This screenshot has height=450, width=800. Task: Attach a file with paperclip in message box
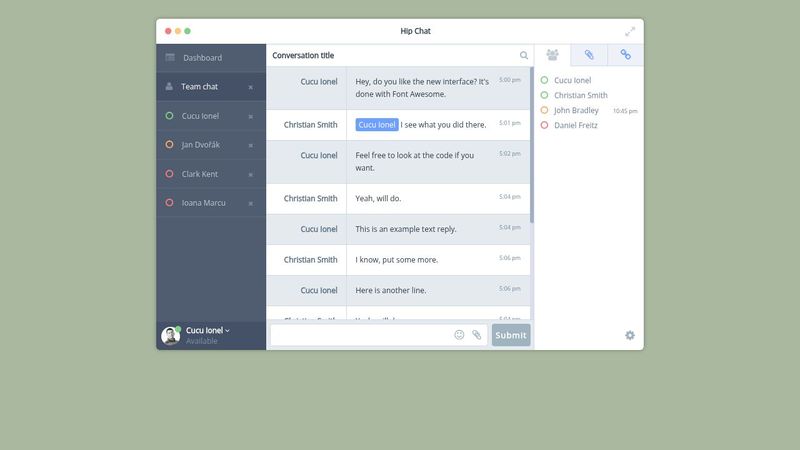[x=477, y=335]
